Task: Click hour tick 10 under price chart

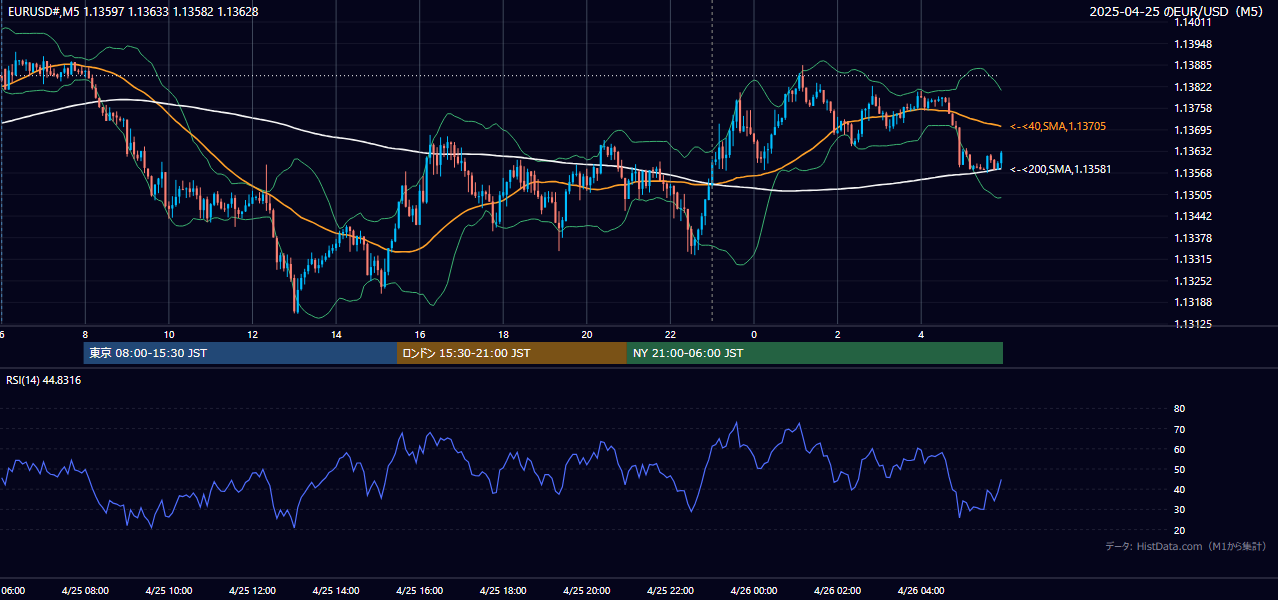Action: point(169,334)
